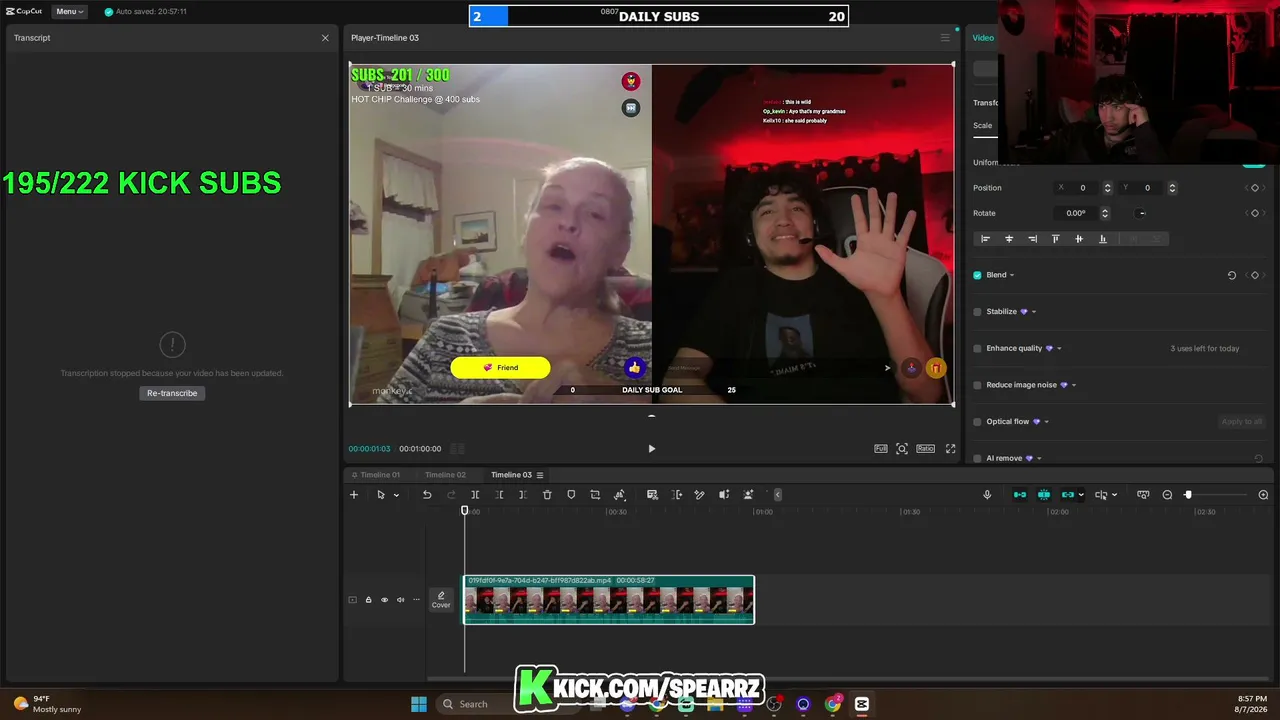The height and width of the screenshot is (720, 1280).
Task: Toggle auto snapping in timeline toolbar
Action: [x=1044, y=495]
